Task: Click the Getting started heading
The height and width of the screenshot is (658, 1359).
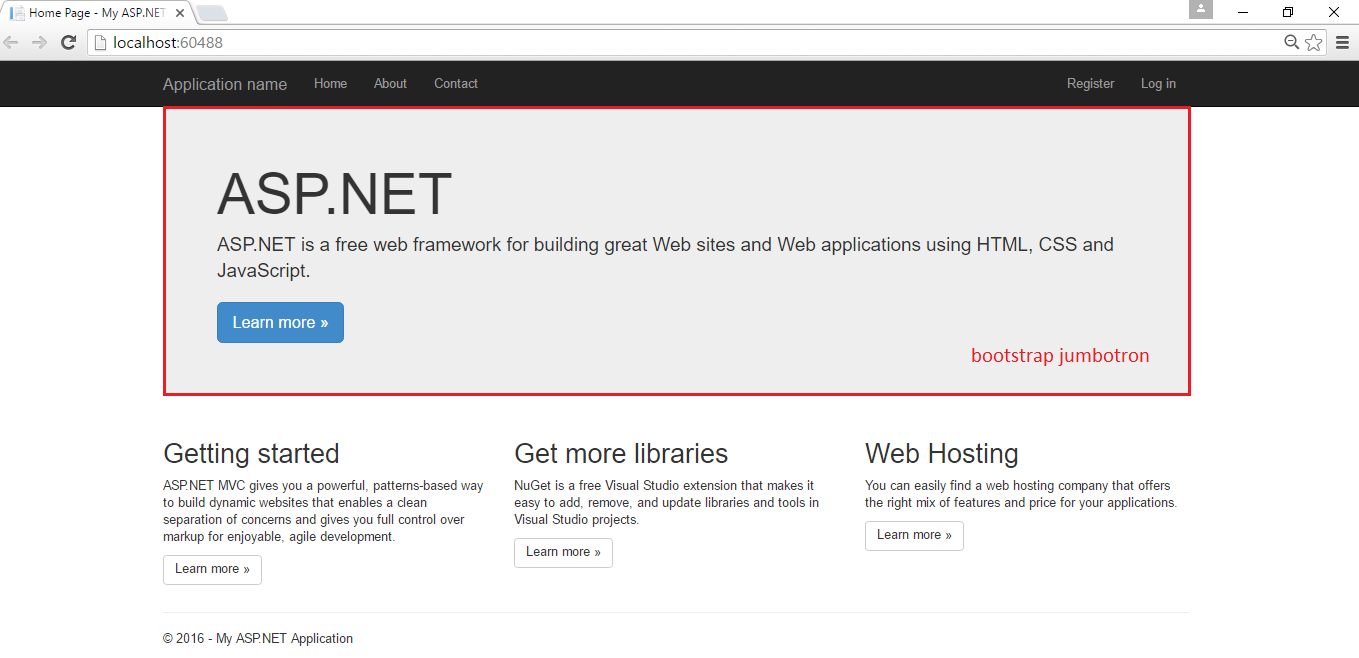Action: (251, 453)
